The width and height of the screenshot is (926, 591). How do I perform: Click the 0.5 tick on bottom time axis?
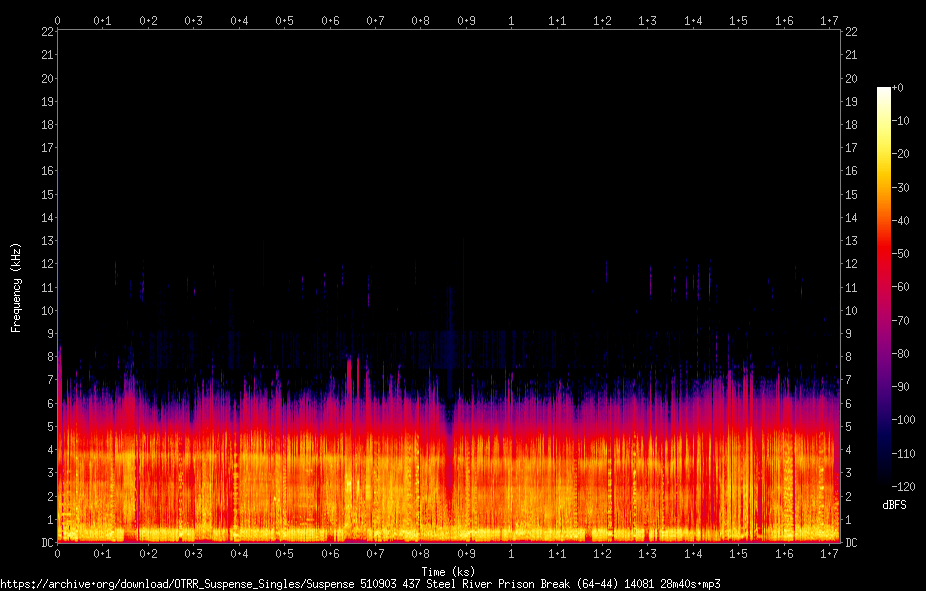[284, 554]
